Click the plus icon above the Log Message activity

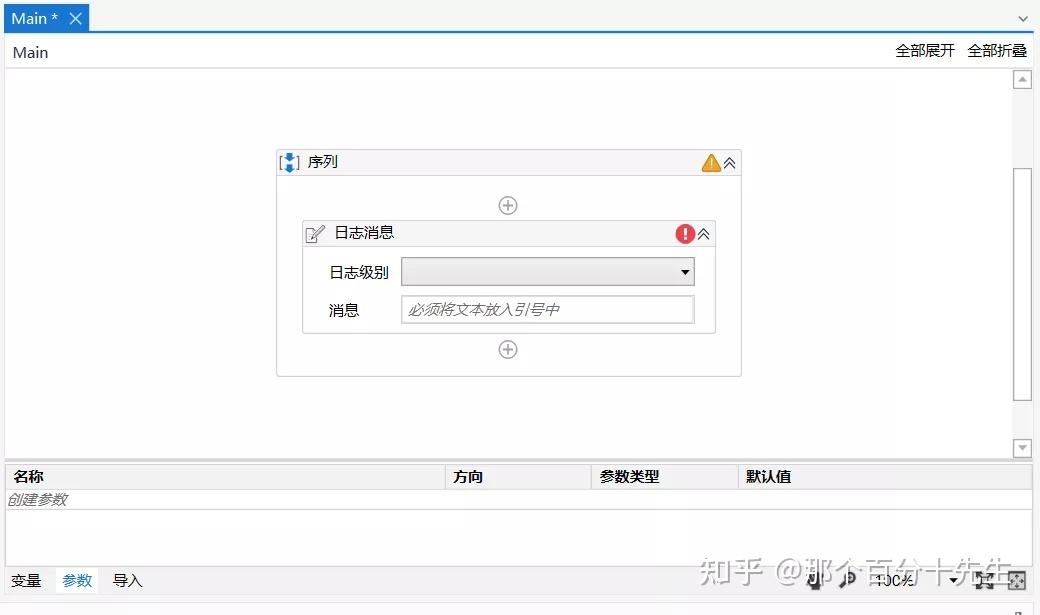507,205
